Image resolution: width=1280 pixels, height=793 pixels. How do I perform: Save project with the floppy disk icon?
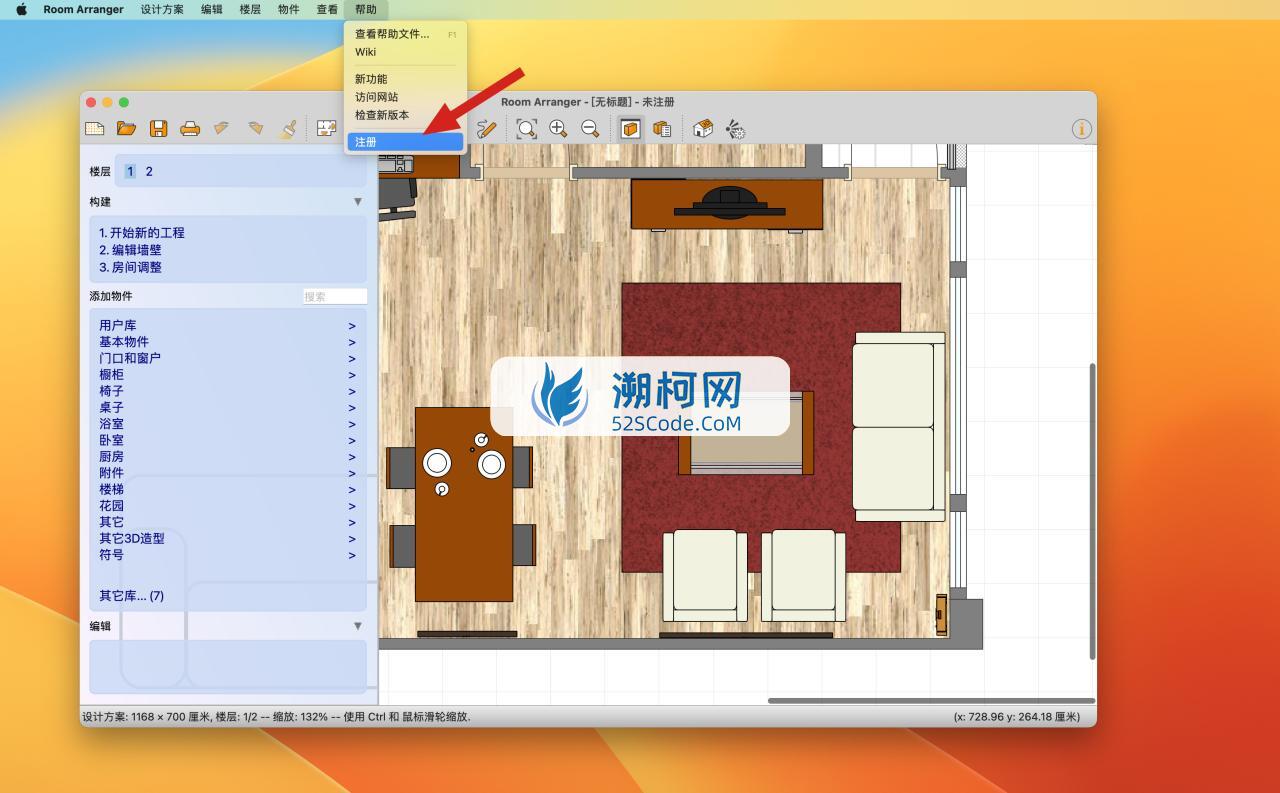coord(158,128)
